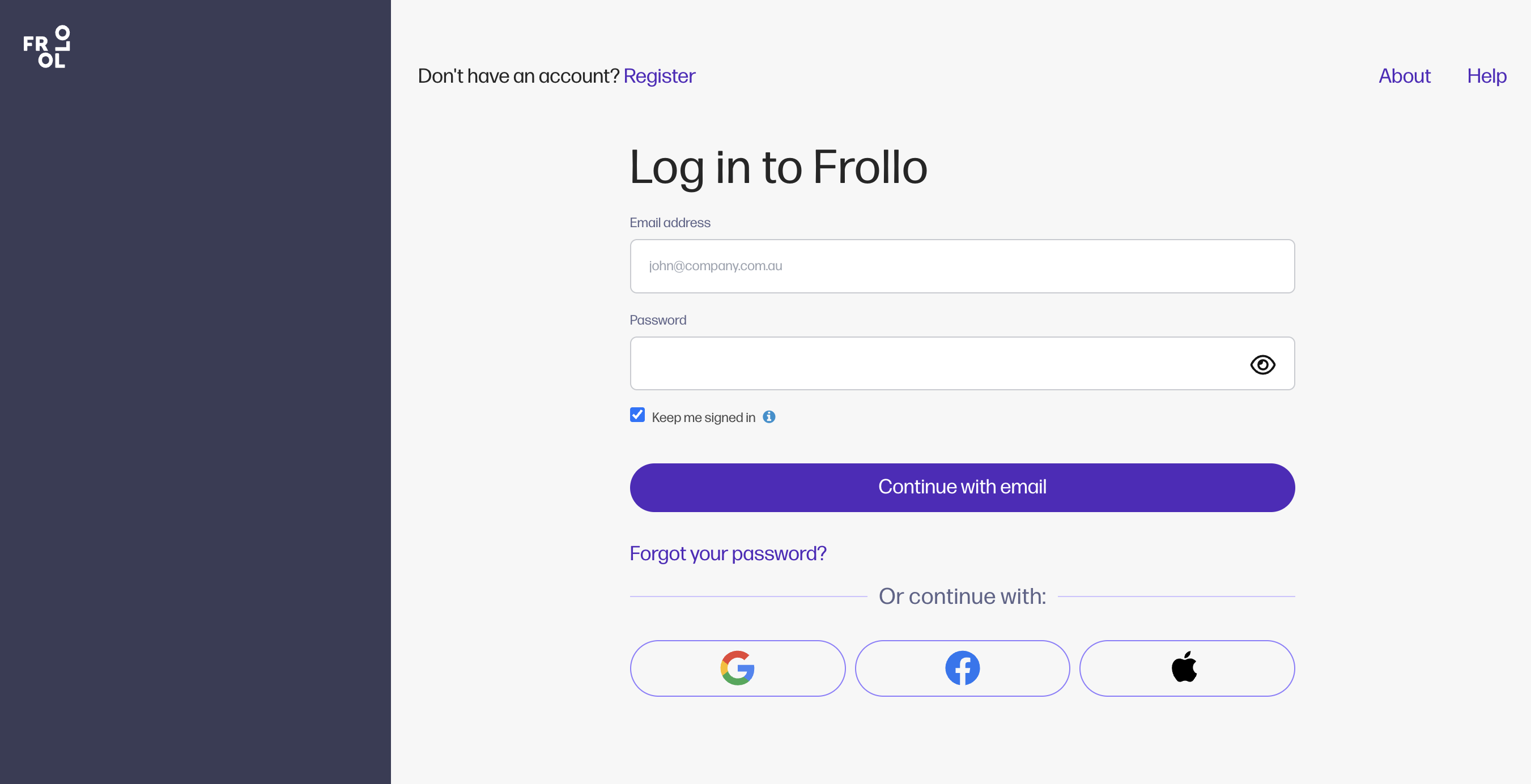Viewport: 1531px width, 784px height.
Task: Click the Password field label
Action: point(657,321)
